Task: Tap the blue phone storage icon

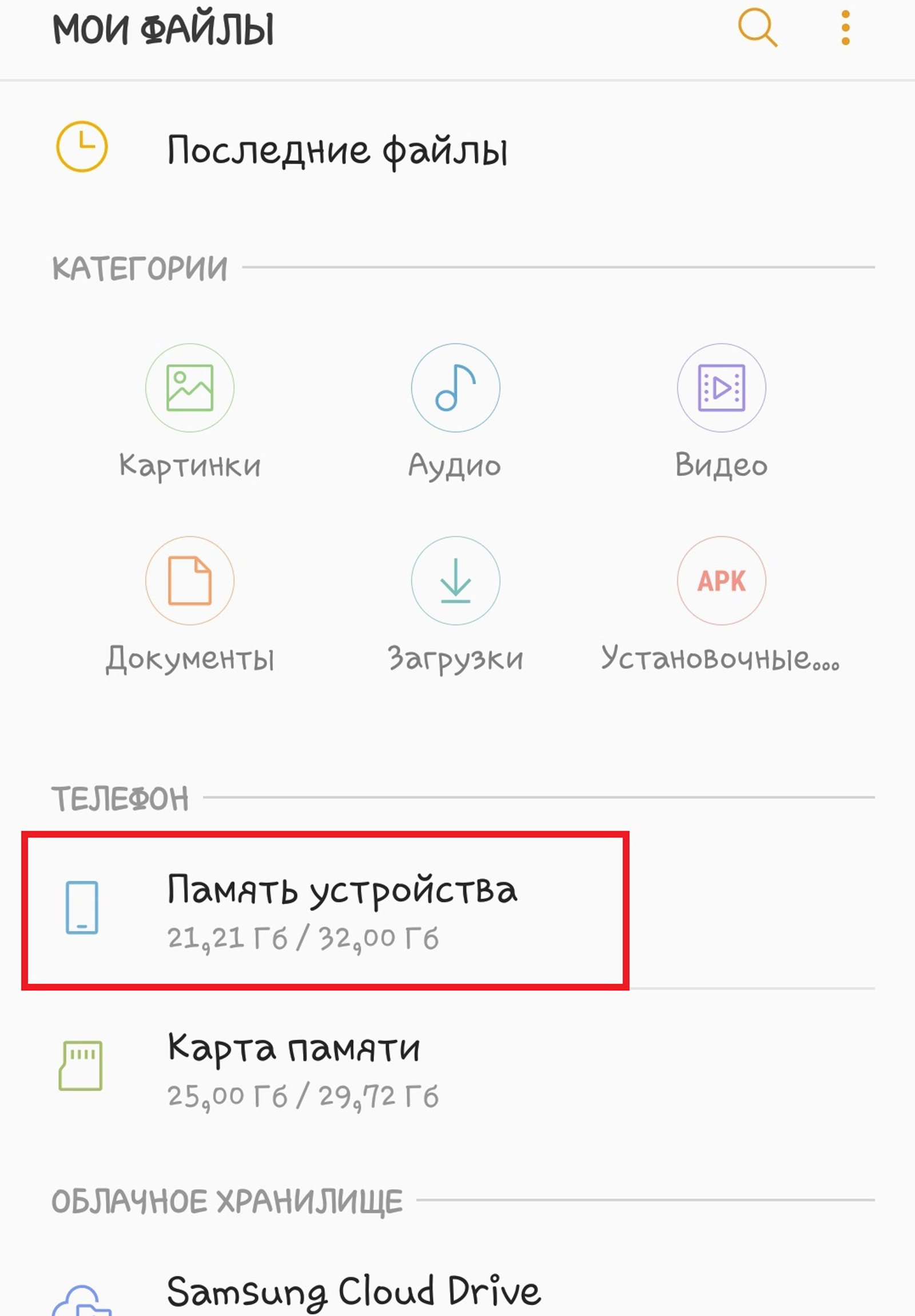Action: (x=82, y=907)
